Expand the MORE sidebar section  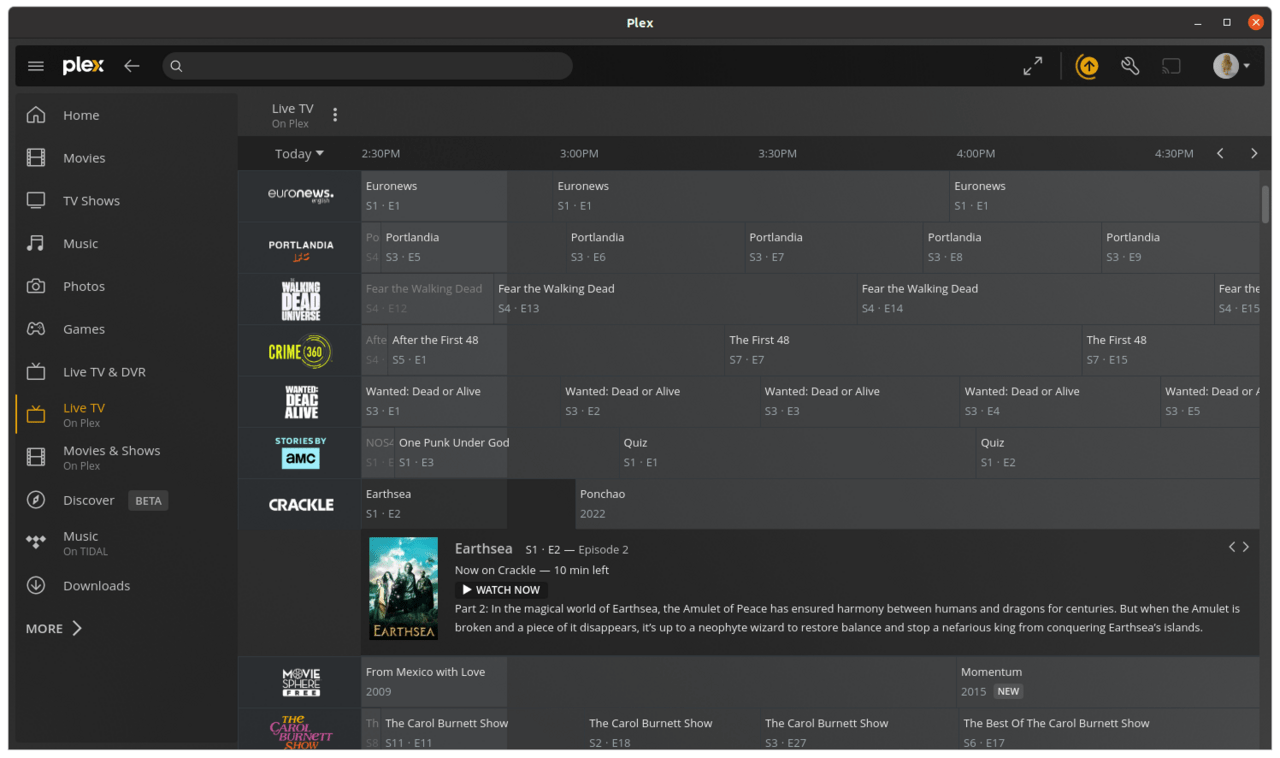[x=54, y=629]
